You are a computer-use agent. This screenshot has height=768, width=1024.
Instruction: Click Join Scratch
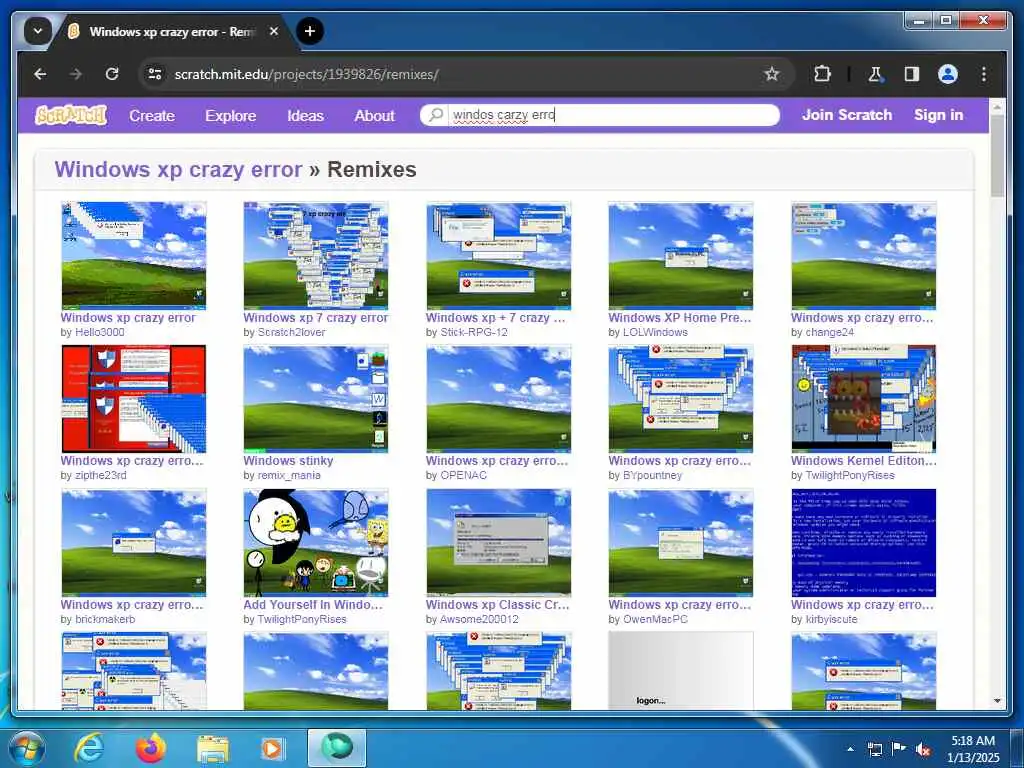coord(846,115)
